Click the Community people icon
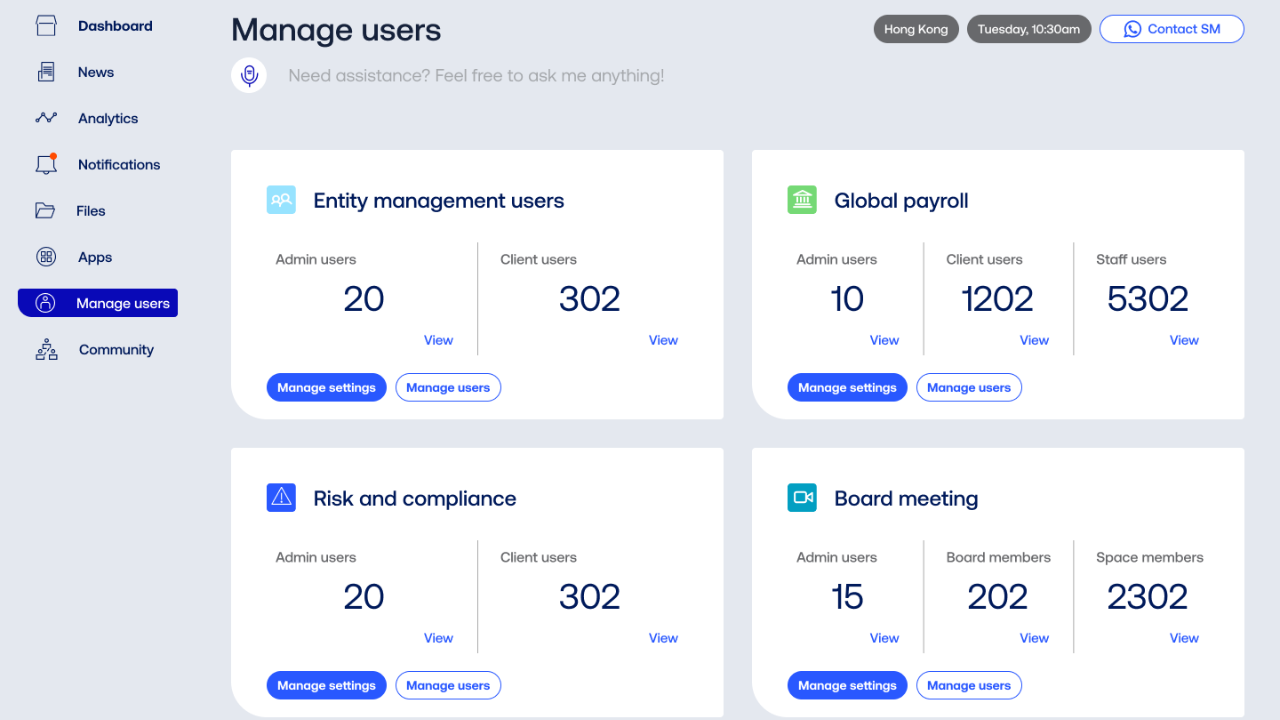The height and width of the screenshot is (720, 1280). [46, 350]
